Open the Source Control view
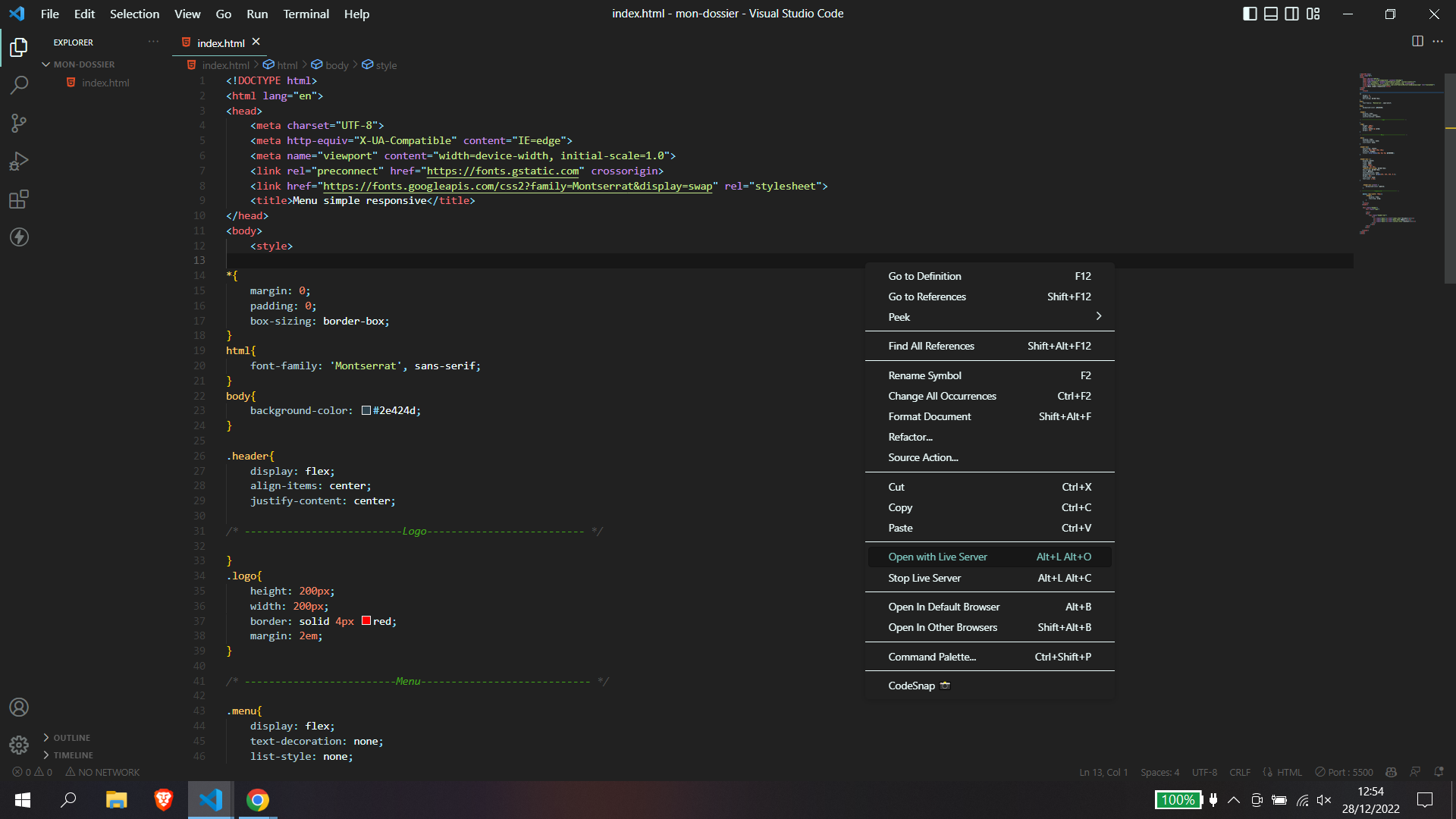1456x819 pixels. [x=19, y=123]
